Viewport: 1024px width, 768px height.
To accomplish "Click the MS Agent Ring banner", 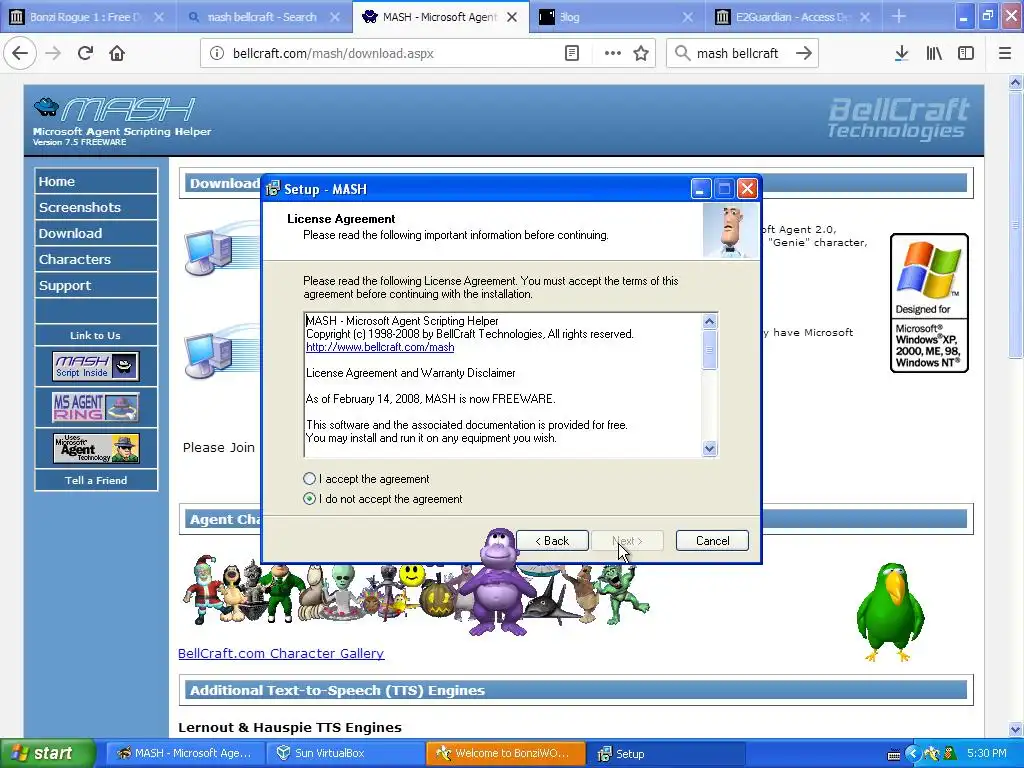I will point(95,407).
